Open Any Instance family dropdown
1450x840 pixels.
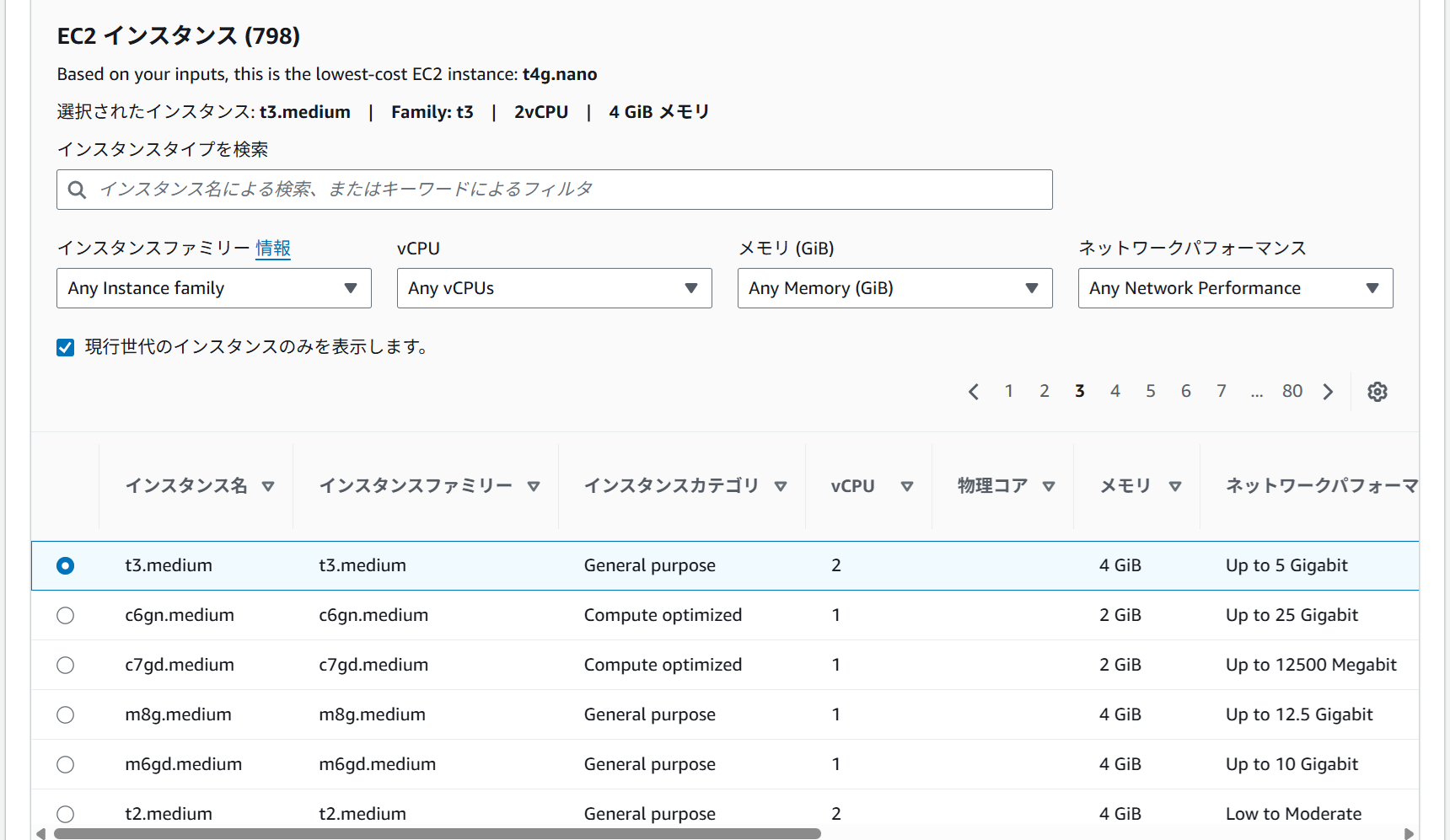214,288
